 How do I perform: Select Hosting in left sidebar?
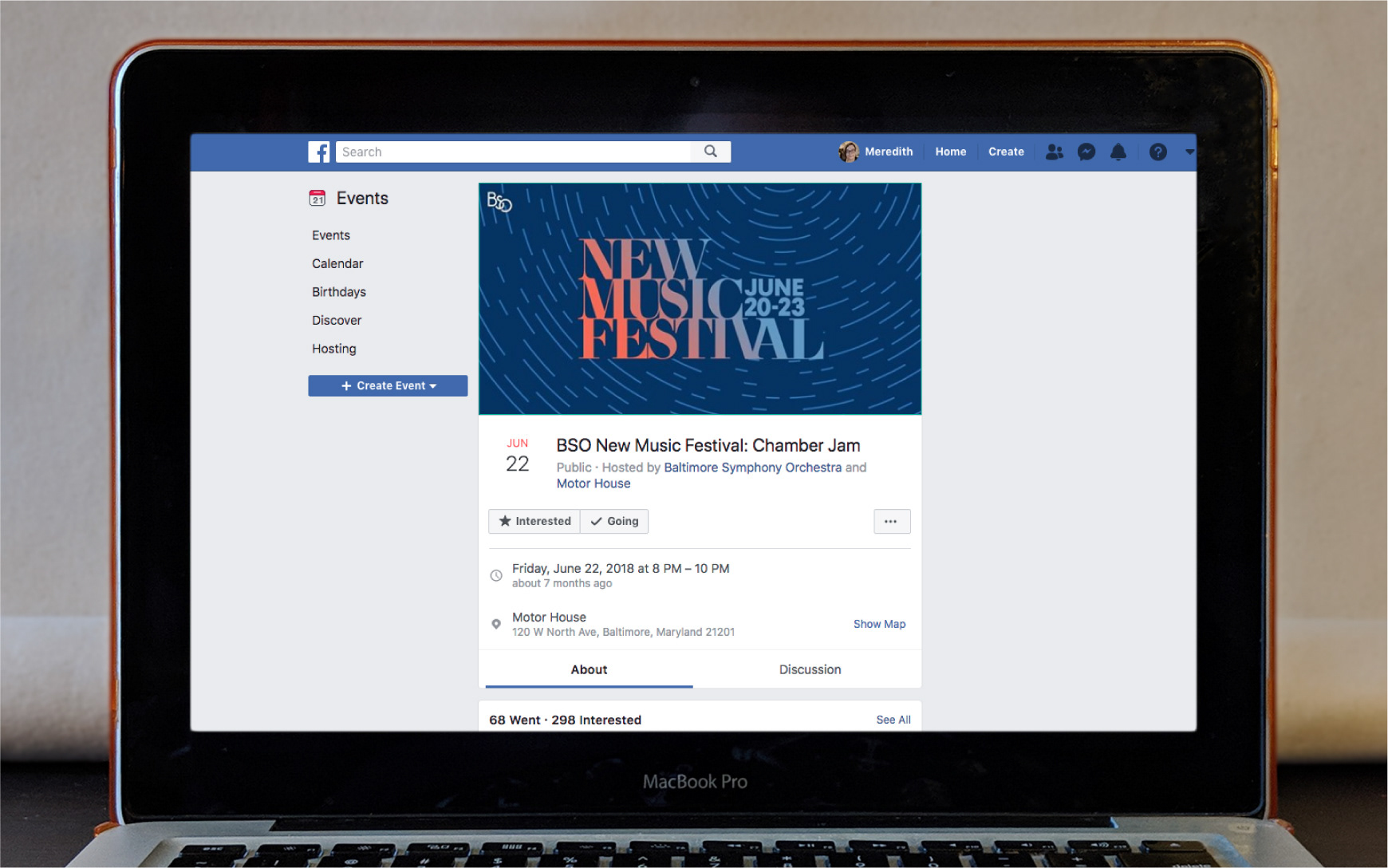(334, 349)
